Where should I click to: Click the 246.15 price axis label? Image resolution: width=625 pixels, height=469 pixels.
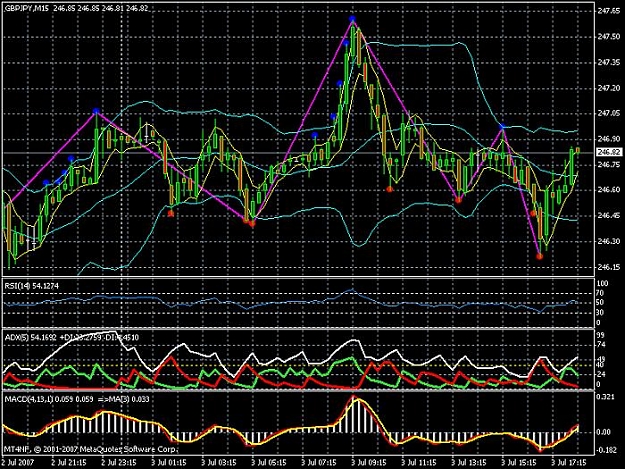pyautogui.click(x=609, y=267)
